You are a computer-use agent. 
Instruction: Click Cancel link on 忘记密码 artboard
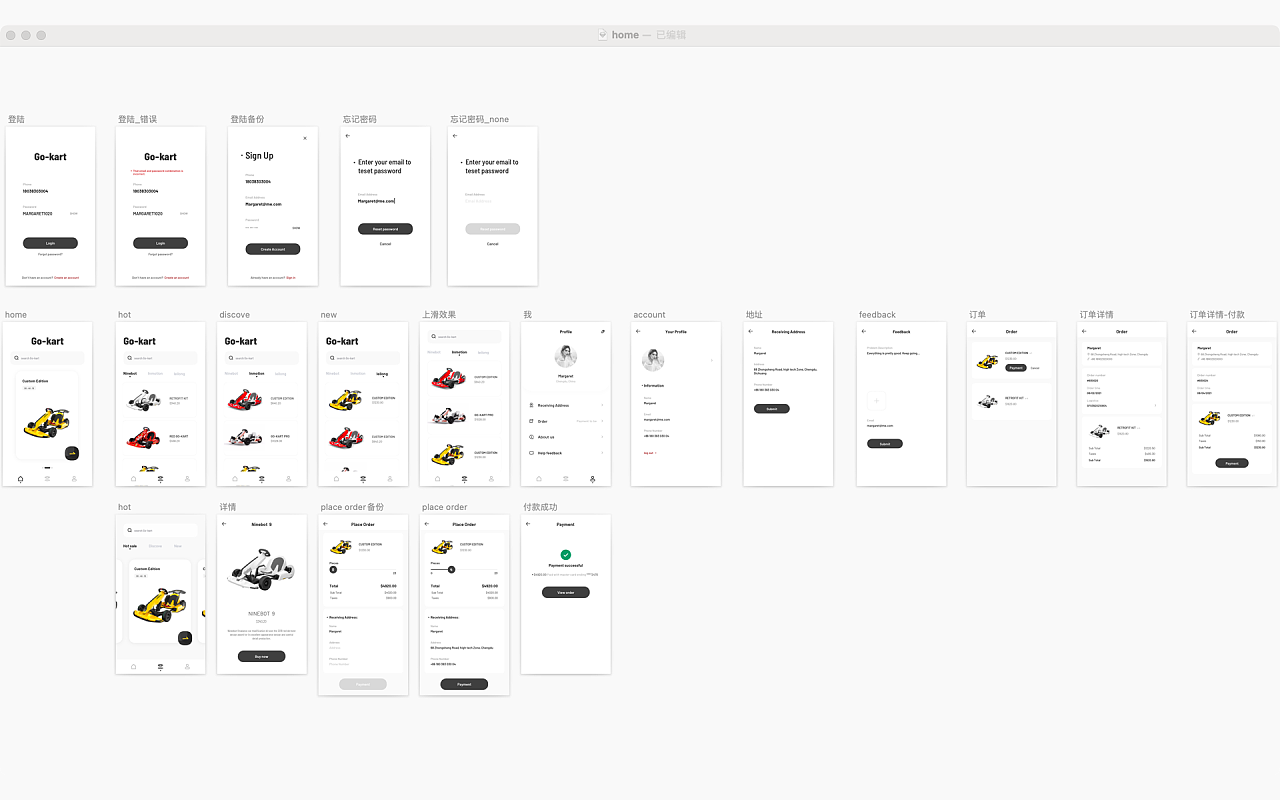[x=385, y=244]
